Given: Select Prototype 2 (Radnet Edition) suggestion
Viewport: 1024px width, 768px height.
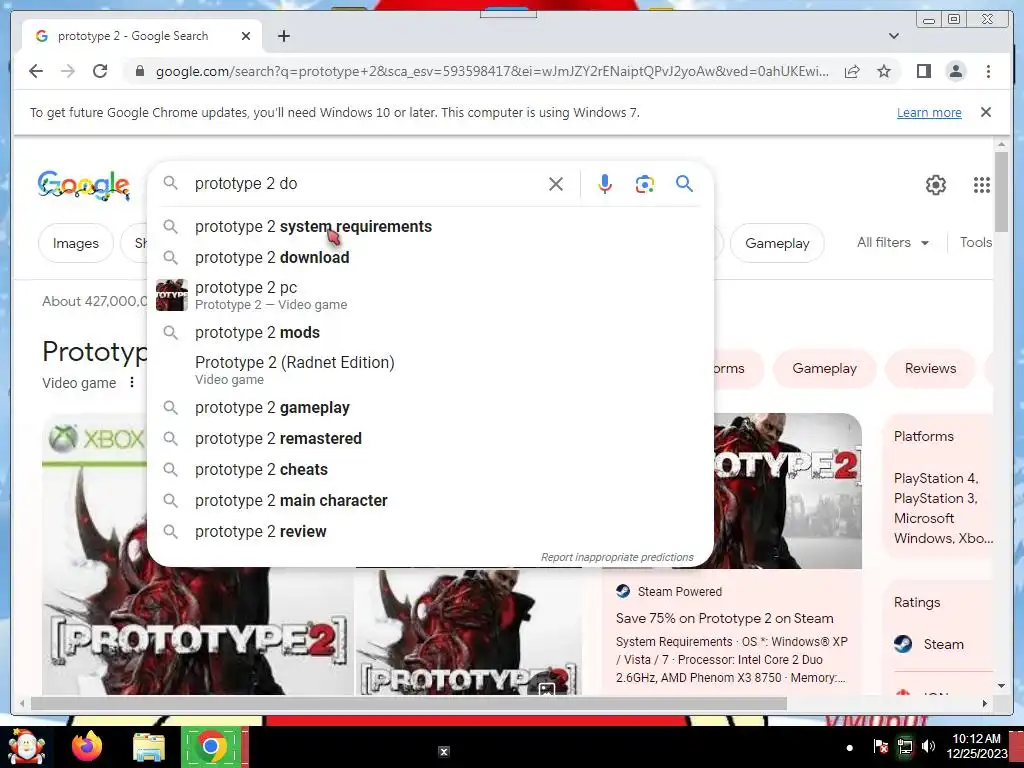Looking at the screenshot, I should tap(430, 370).
